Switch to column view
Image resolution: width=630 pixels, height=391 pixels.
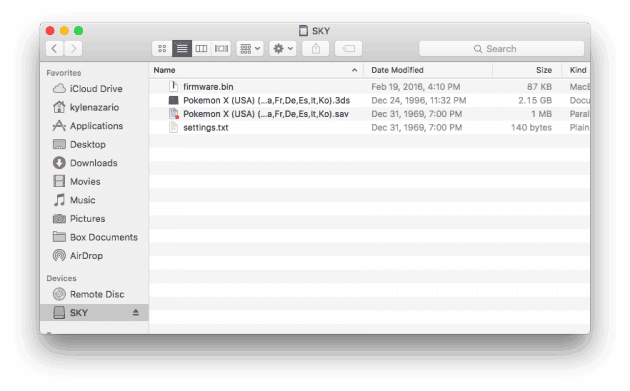201,49
